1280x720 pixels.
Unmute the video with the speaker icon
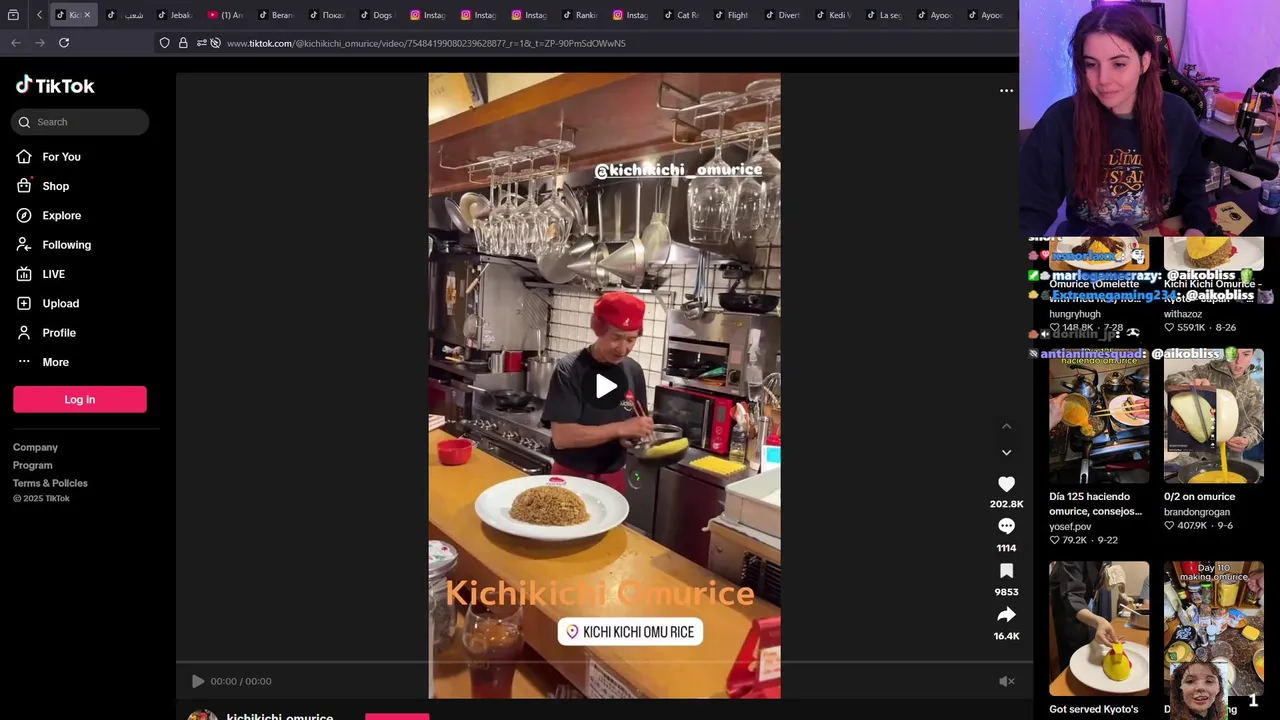click(1007, 681)
